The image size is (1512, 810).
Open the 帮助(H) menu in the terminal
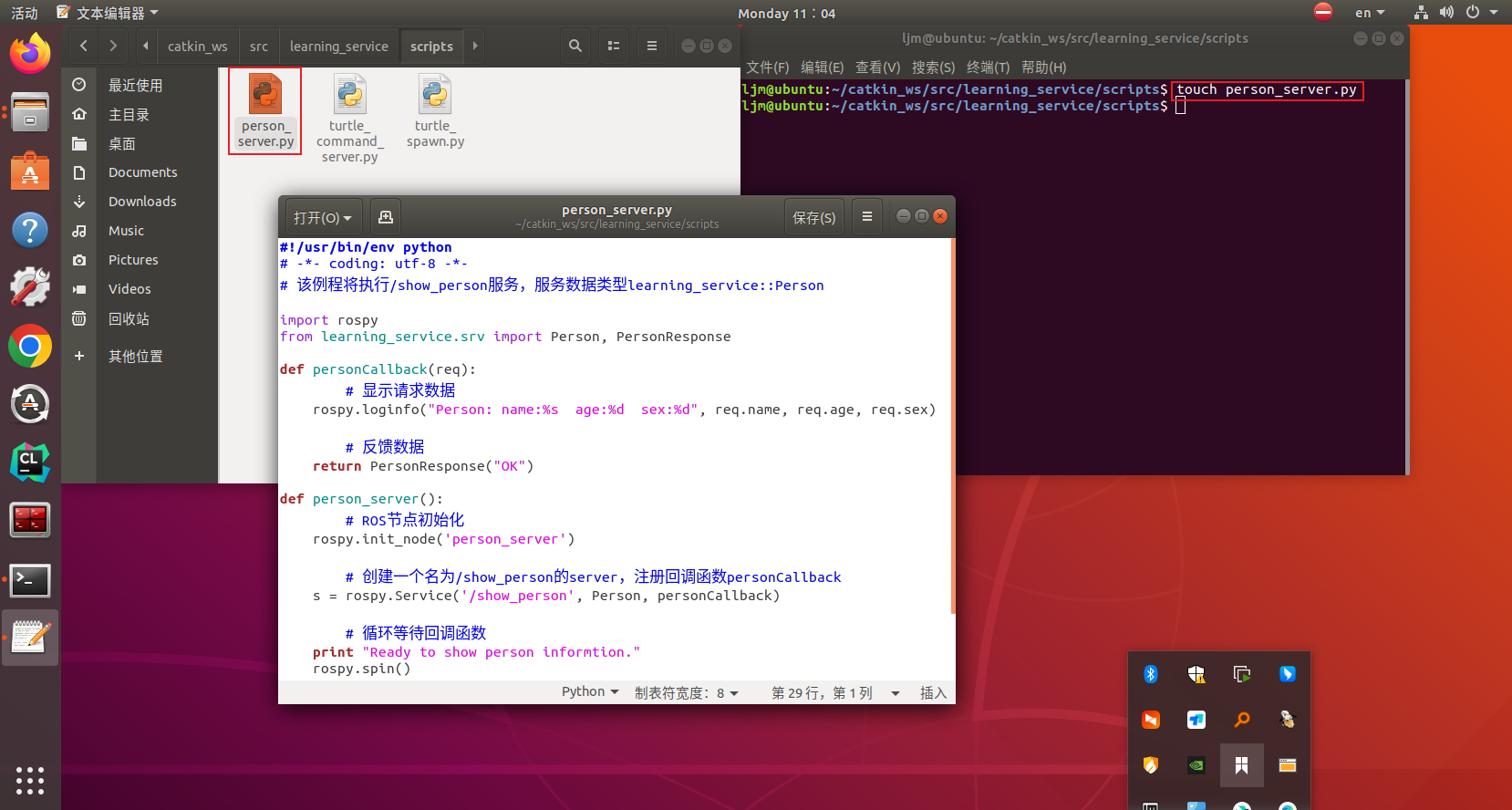pos(1044,67)
